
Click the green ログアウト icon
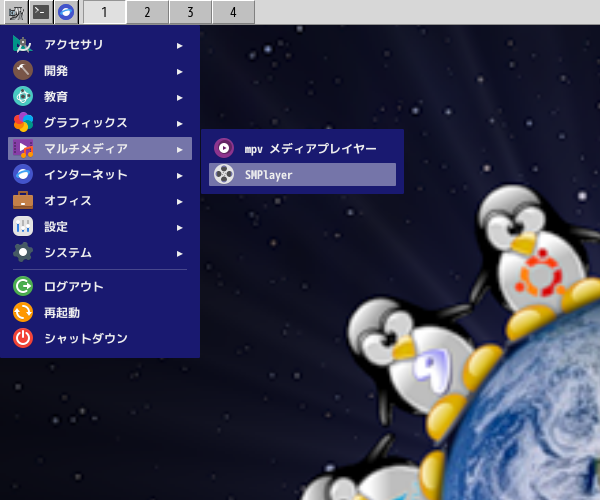click(23, 286)
